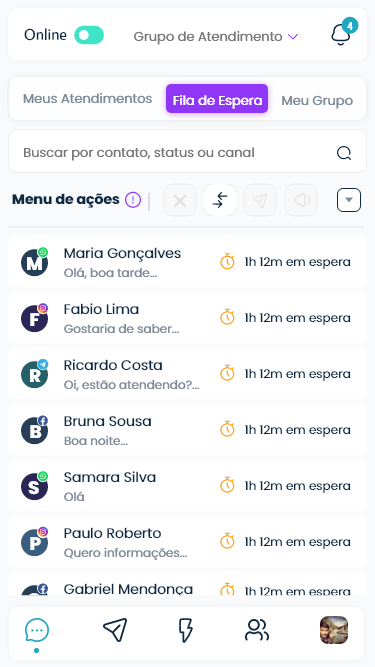This screenshot has height=667, width=375.
Task: Click the paper plane action in Menu de ações
Action: pyautogui.click(x=260, y=200)
